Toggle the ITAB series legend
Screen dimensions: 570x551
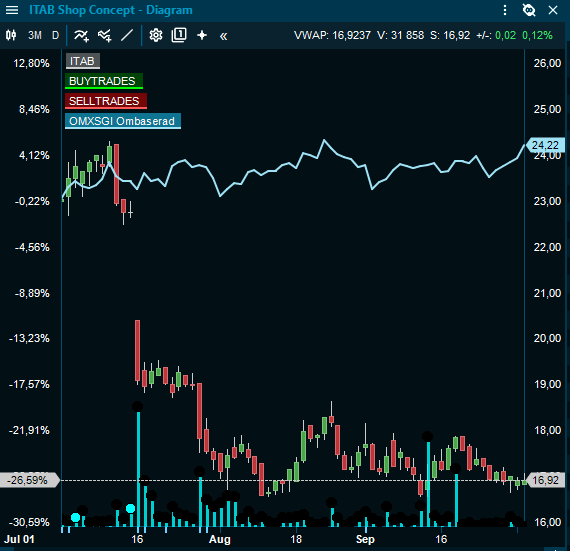83,61
